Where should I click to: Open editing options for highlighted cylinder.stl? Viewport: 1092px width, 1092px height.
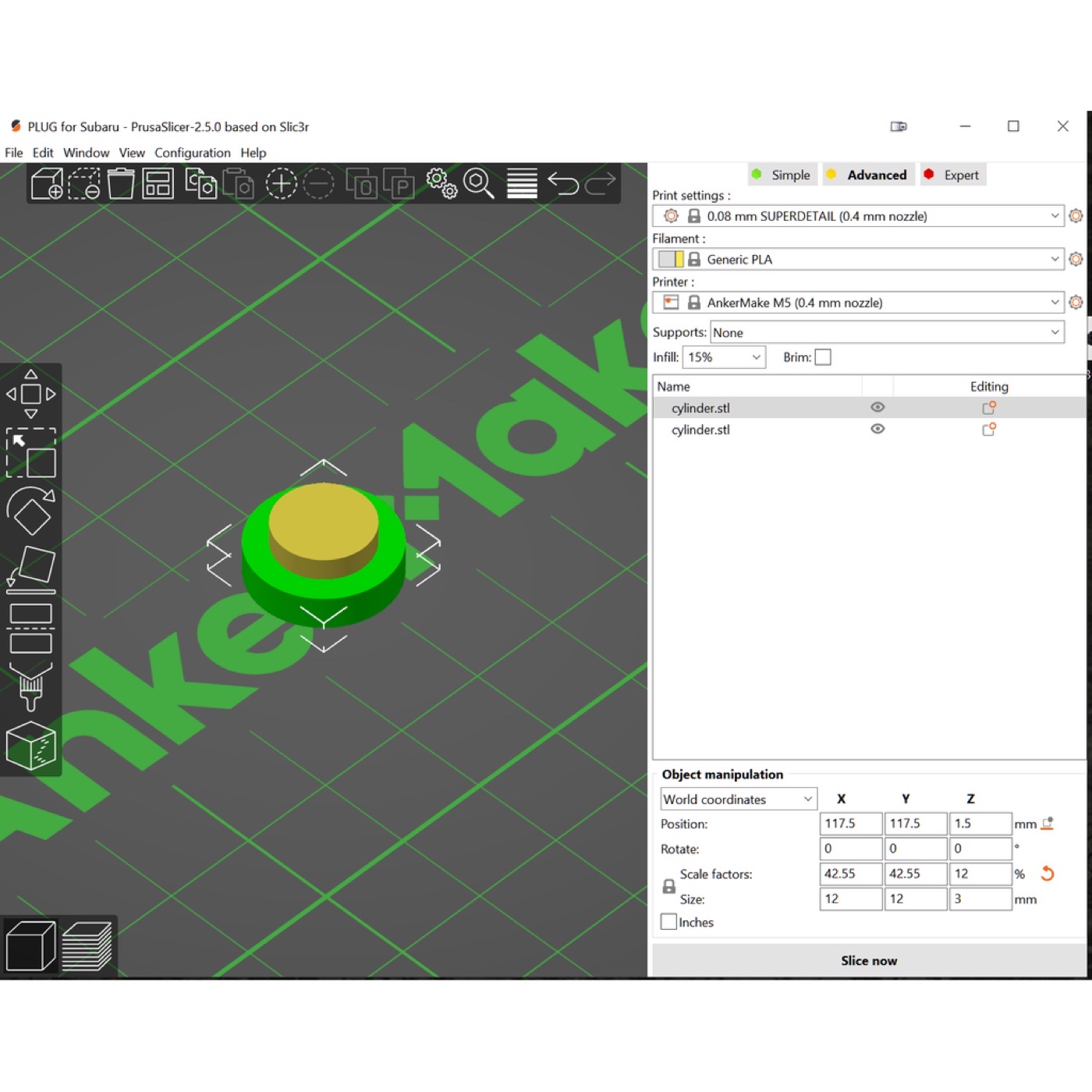click(x=989, y=407)
